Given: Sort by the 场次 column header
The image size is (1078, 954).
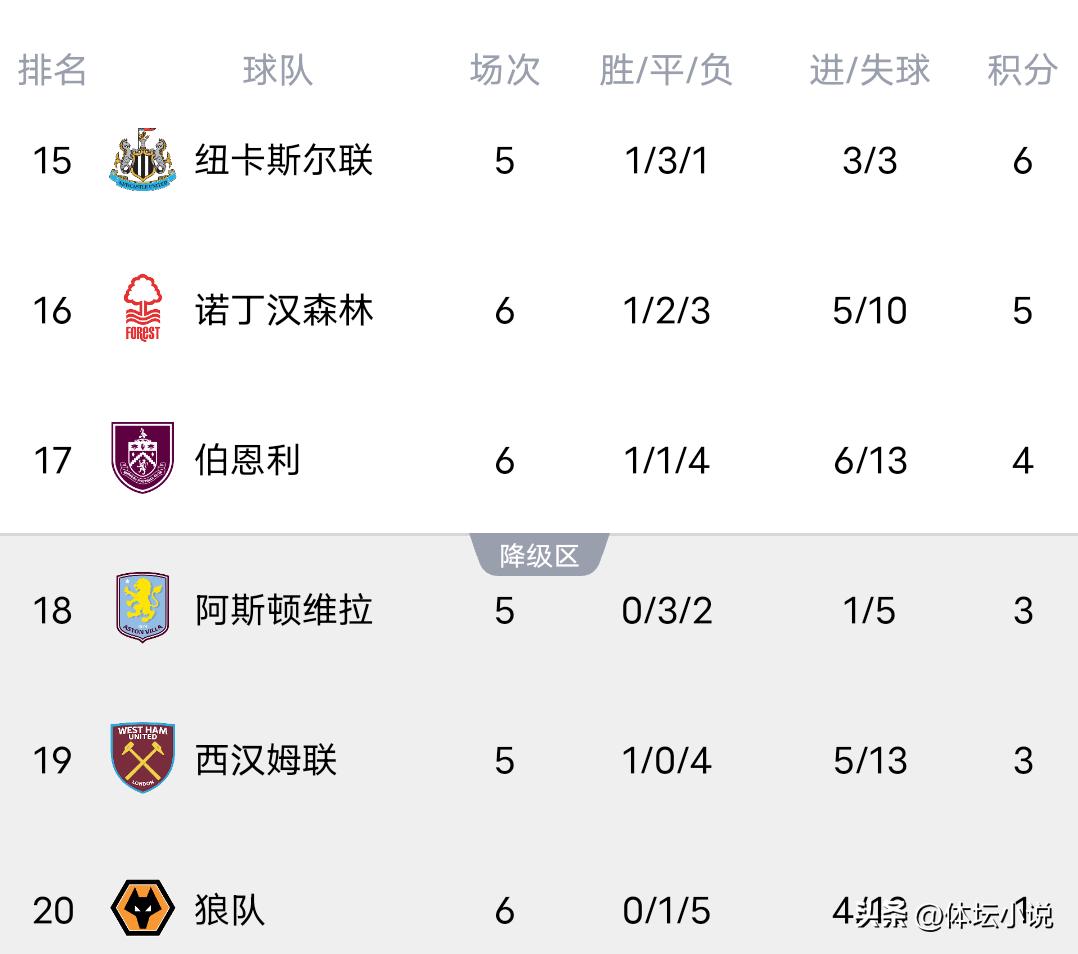Looking at the screenshot, I should [x=504, y=70].
